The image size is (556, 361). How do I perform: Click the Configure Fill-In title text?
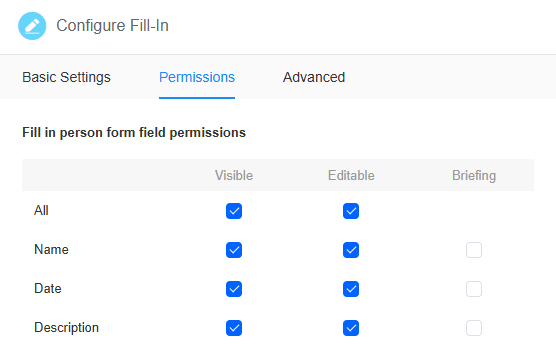click(x=112, y=26)
